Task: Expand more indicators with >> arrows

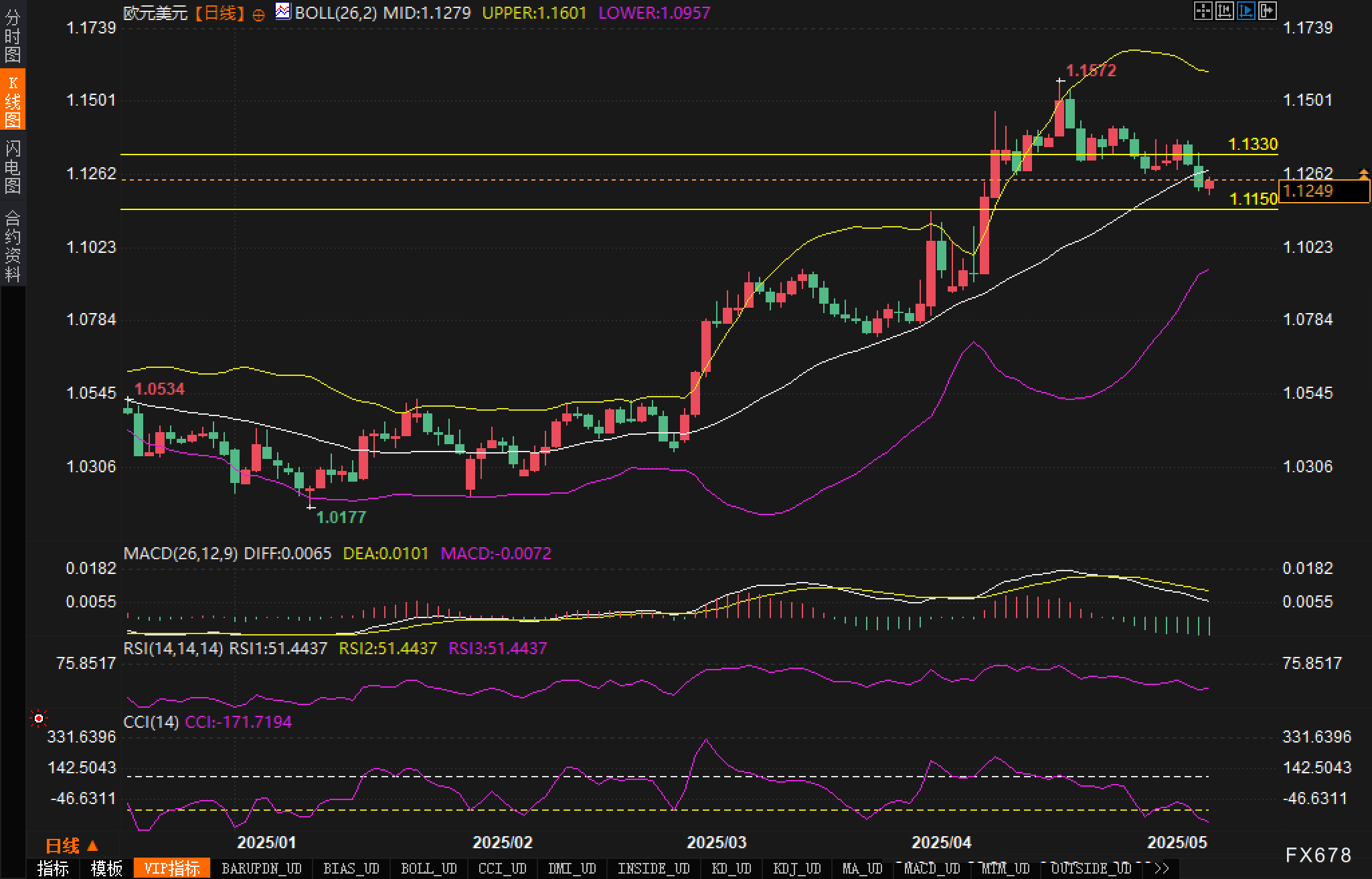Action: pos(1162,868)
